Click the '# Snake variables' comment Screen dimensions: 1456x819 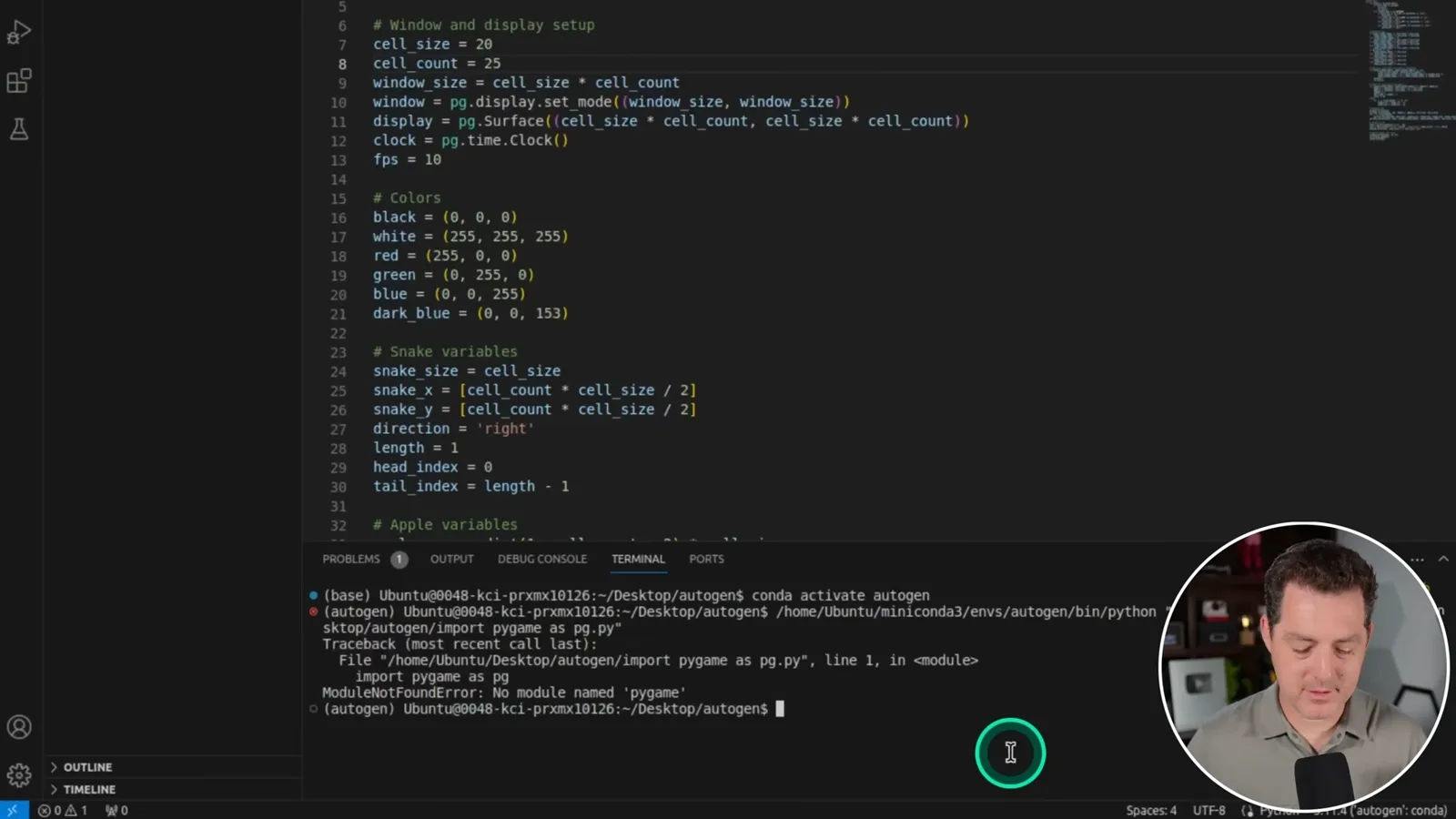(x=445, y=351)
